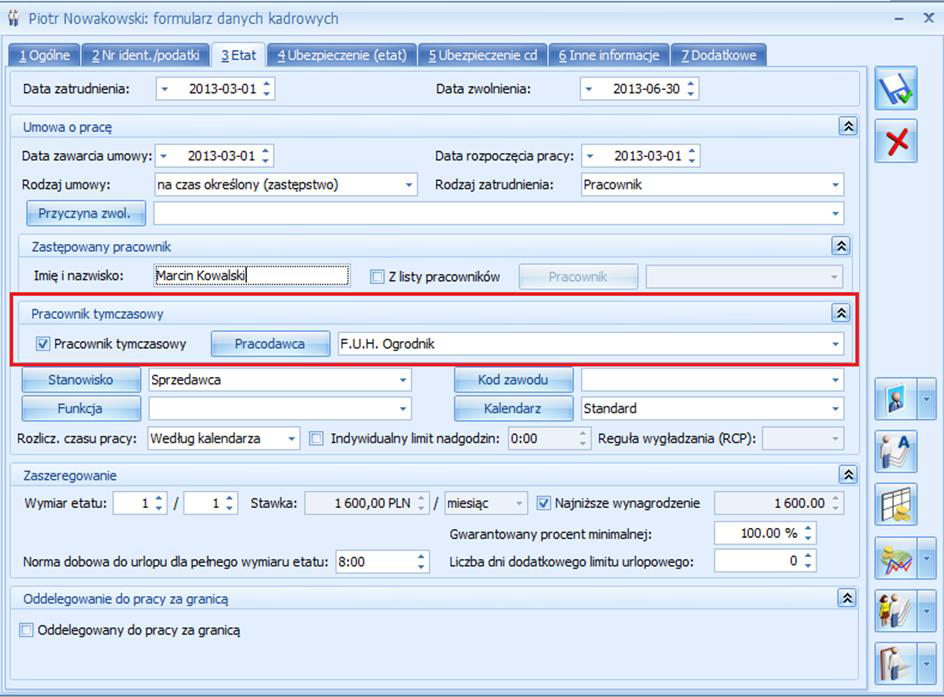Image resolution: width=944 pixels, height=697 pixels.
Task: Uncheck the Pracownik tymczasowy checkbox
Action: click(x=43, y=344)
